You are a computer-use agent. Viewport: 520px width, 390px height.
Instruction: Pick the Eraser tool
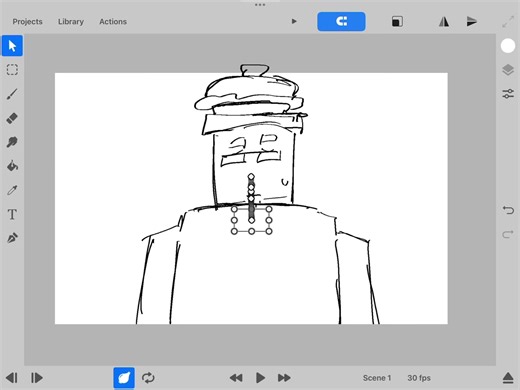point(12,118)
